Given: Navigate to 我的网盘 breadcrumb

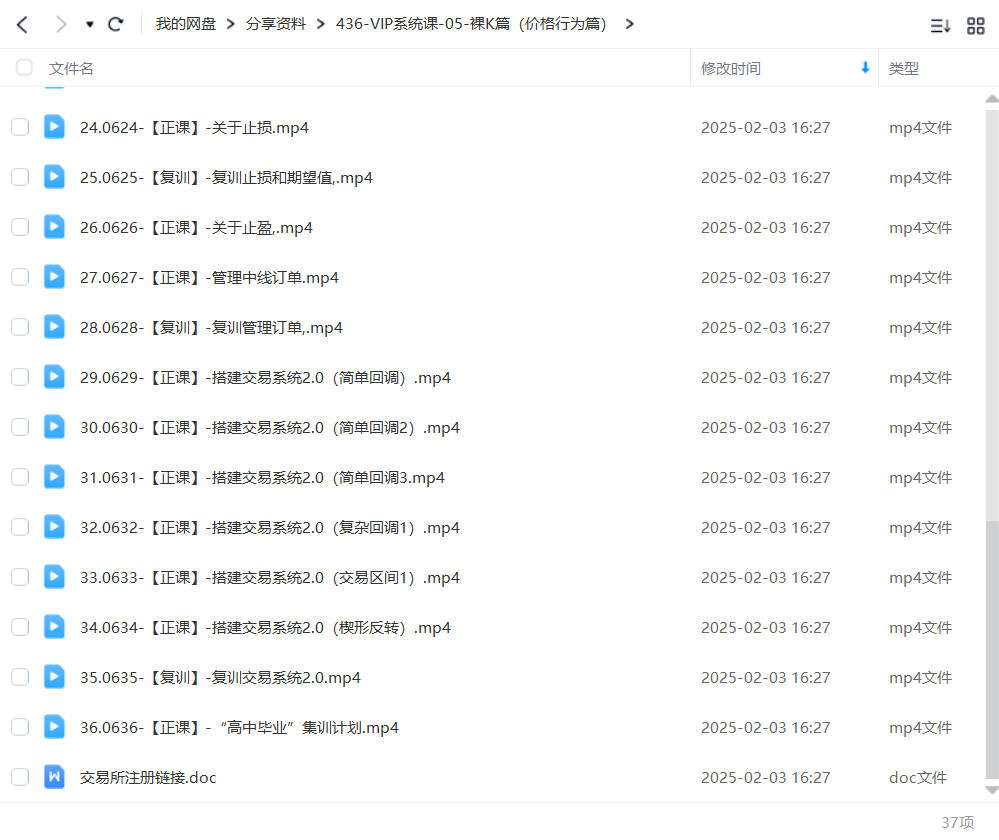Looking at the screenshot, I should tap(186, 24).
